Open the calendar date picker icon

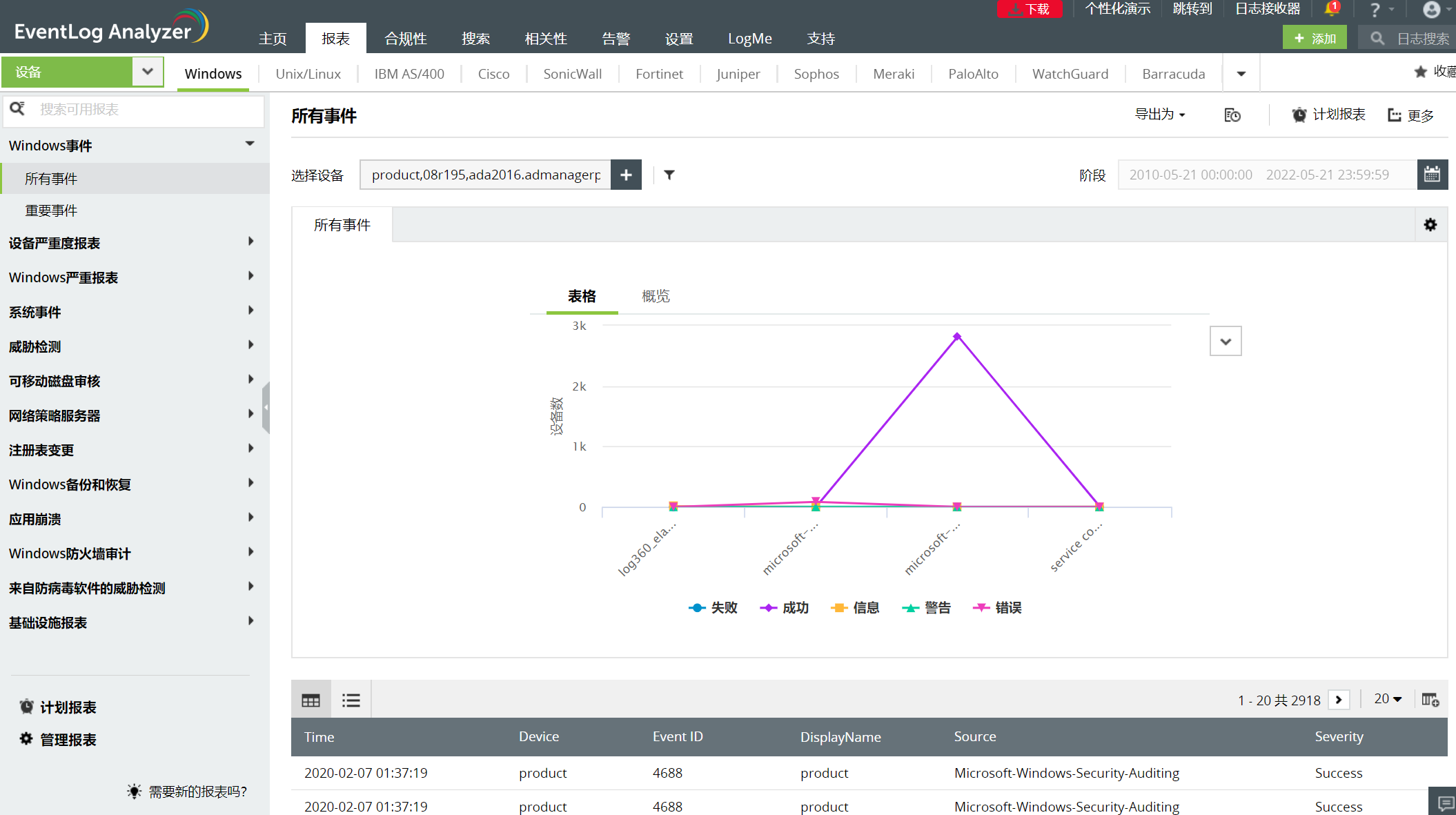click(x=1432, y=175)
